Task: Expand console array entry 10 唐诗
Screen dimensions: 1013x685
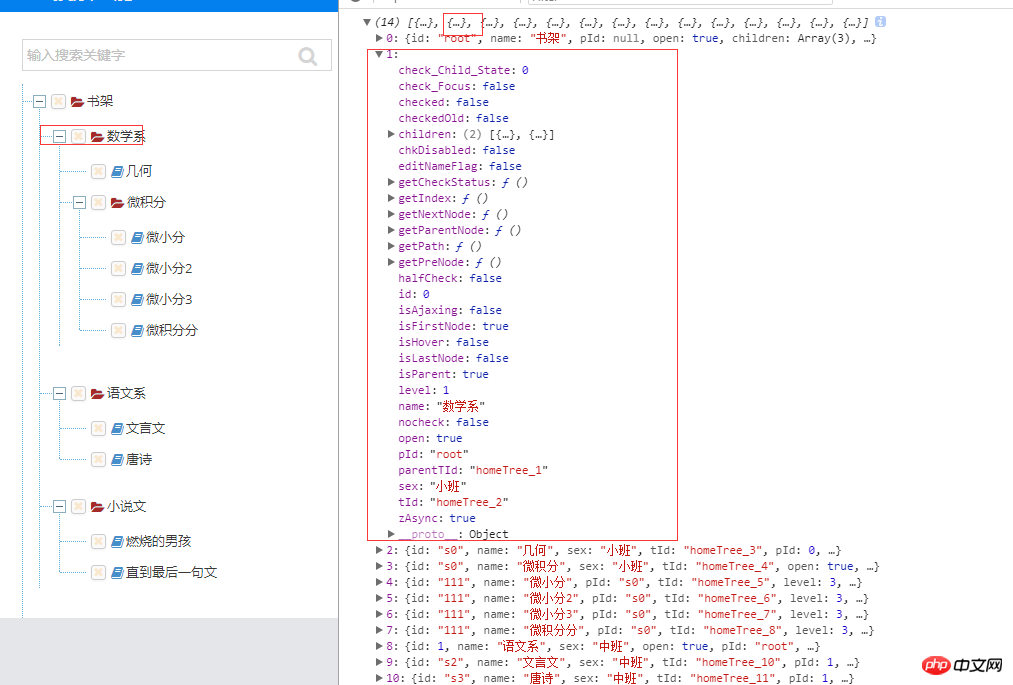Action: pos(379,678)
